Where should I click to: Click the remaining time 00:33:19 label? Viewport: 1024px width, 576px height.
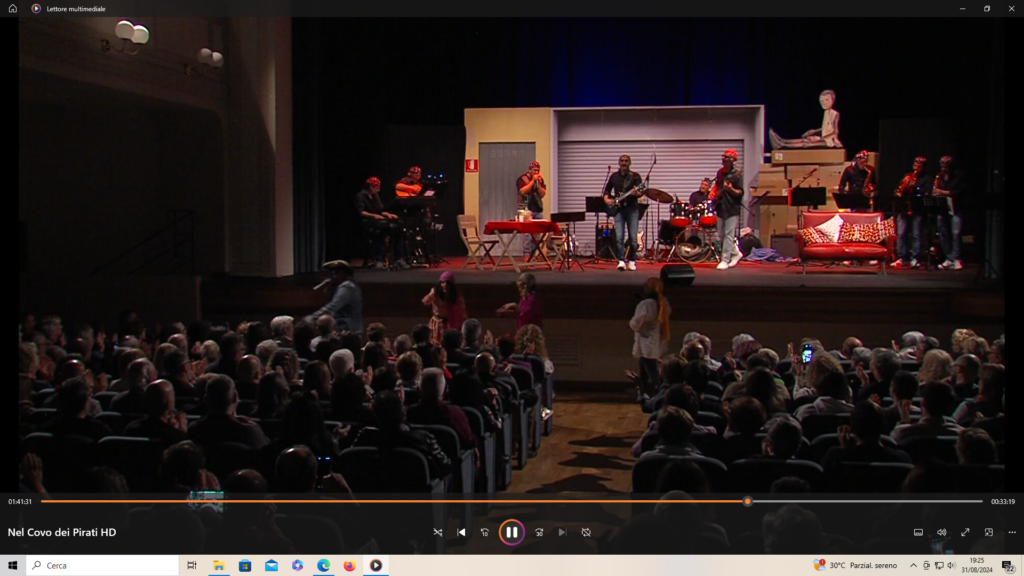1002,501
